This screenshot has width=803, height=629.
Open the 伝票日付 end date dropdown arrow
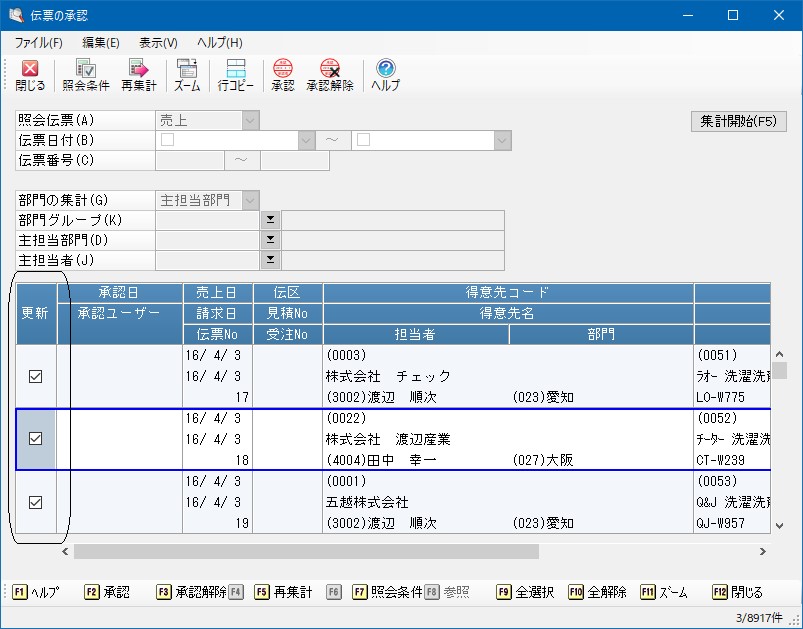point(502,140)
